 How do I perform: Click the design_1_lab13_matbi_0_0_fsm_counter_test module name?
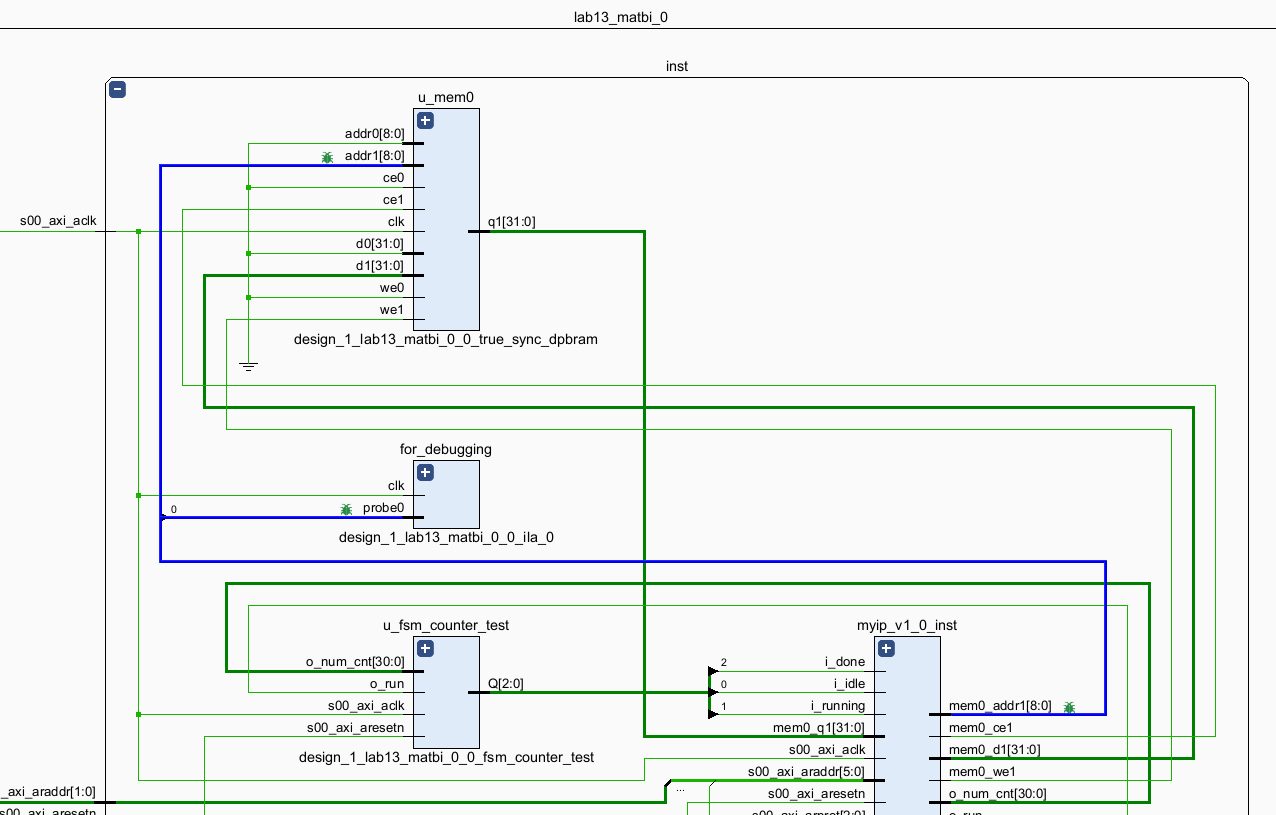pyautogui.click(x=446, y=757)
